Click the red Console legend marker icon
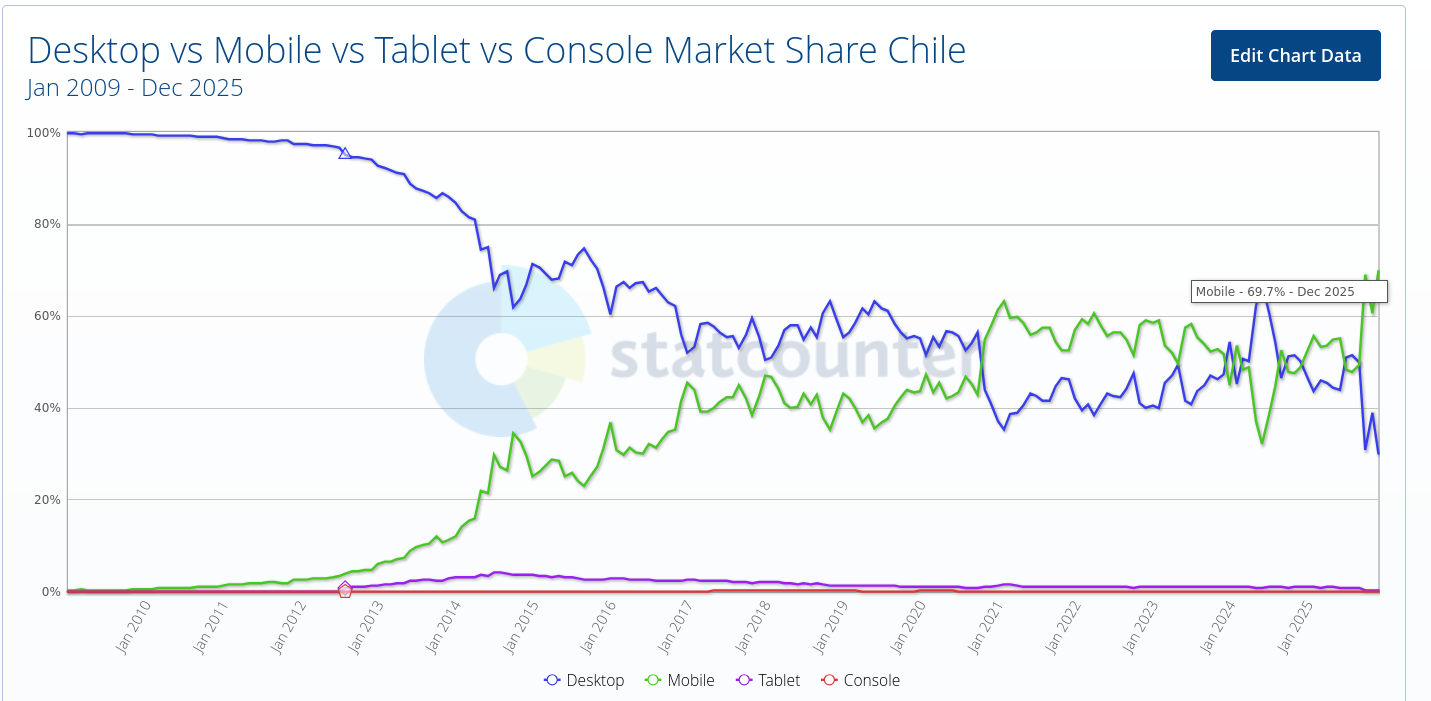The image size is (1431, 701). click(x=829, y=680)
